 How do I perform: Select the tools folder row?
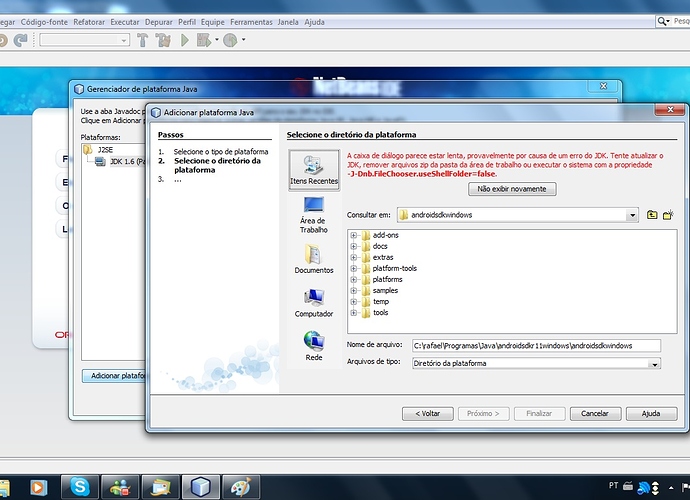tap(375, 312)
